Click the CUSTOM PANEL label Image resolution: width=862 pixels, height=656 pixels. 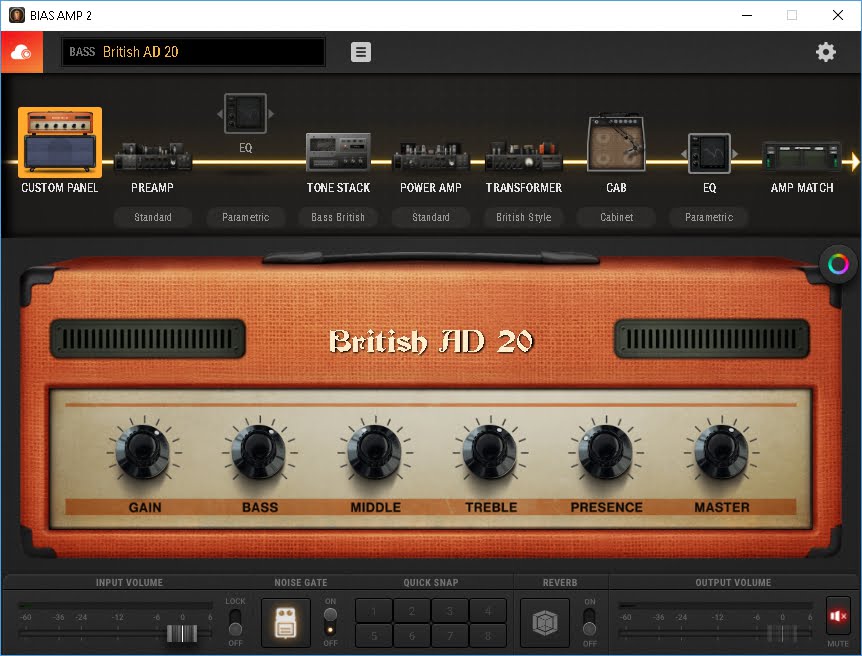(60, 188)
